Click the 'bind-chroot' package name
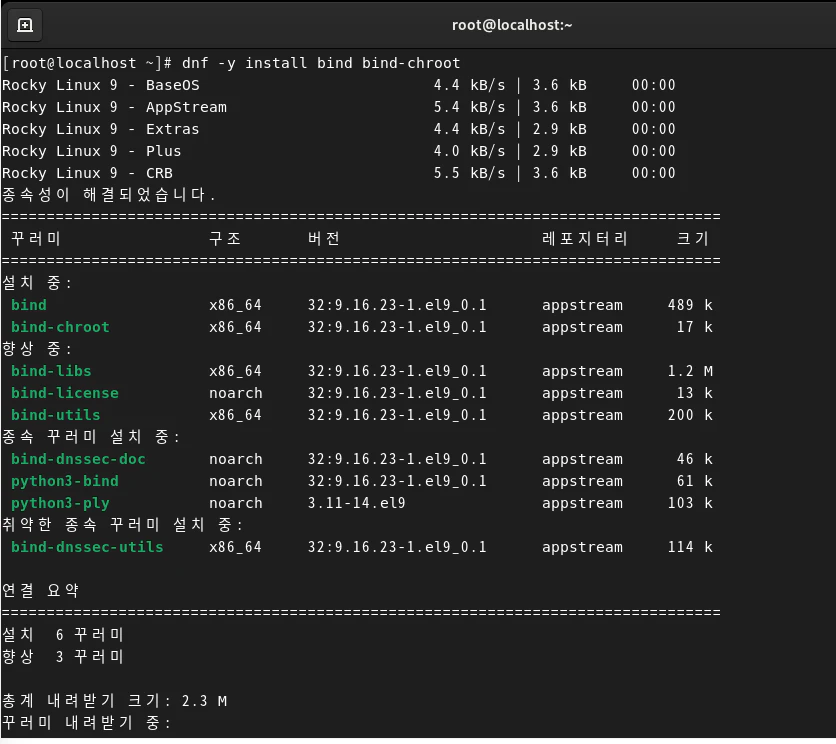This screenshot has width=836, height=744. click(x=60, y=327)
